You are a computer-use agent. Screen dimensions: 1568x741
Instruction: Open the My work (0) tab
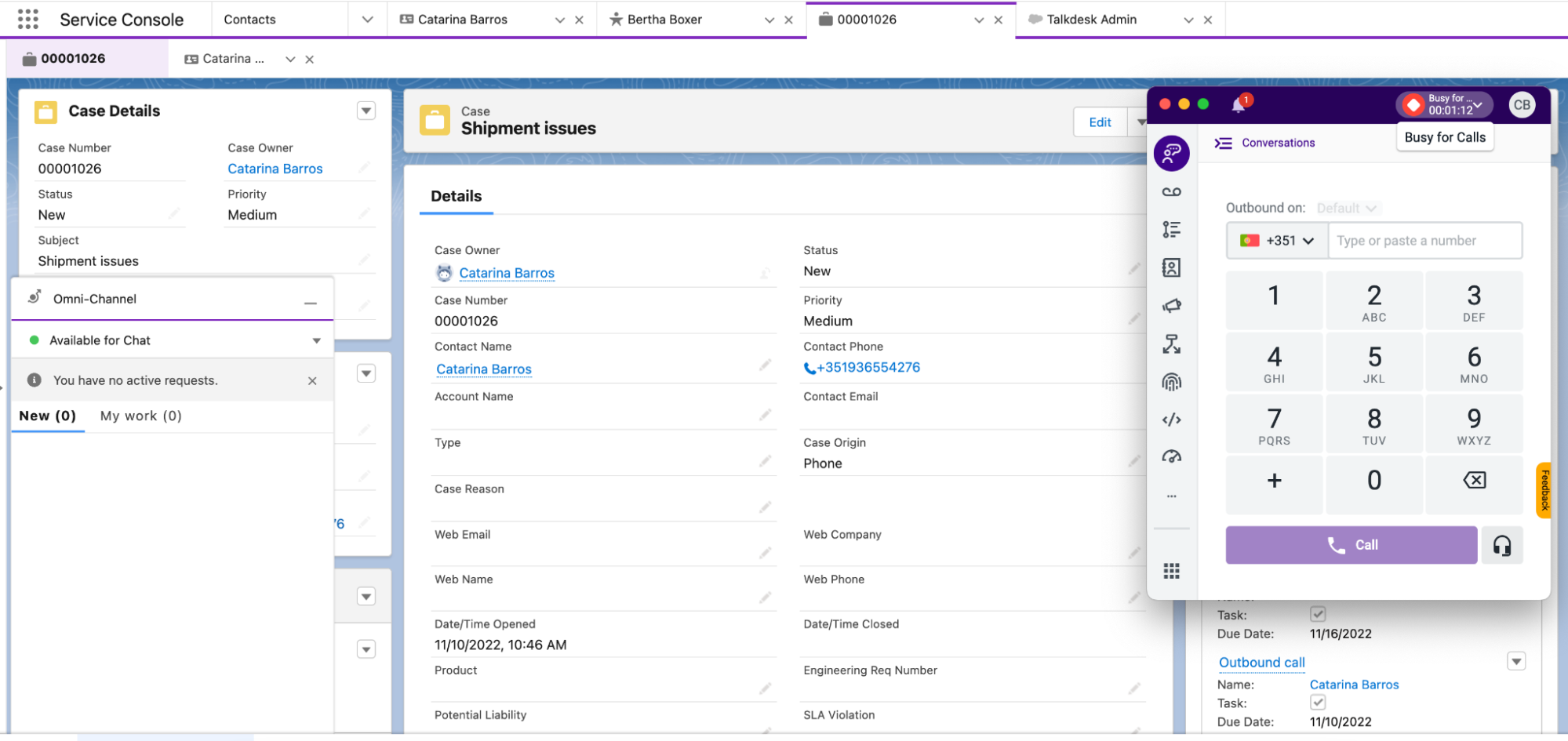point(141,416)
